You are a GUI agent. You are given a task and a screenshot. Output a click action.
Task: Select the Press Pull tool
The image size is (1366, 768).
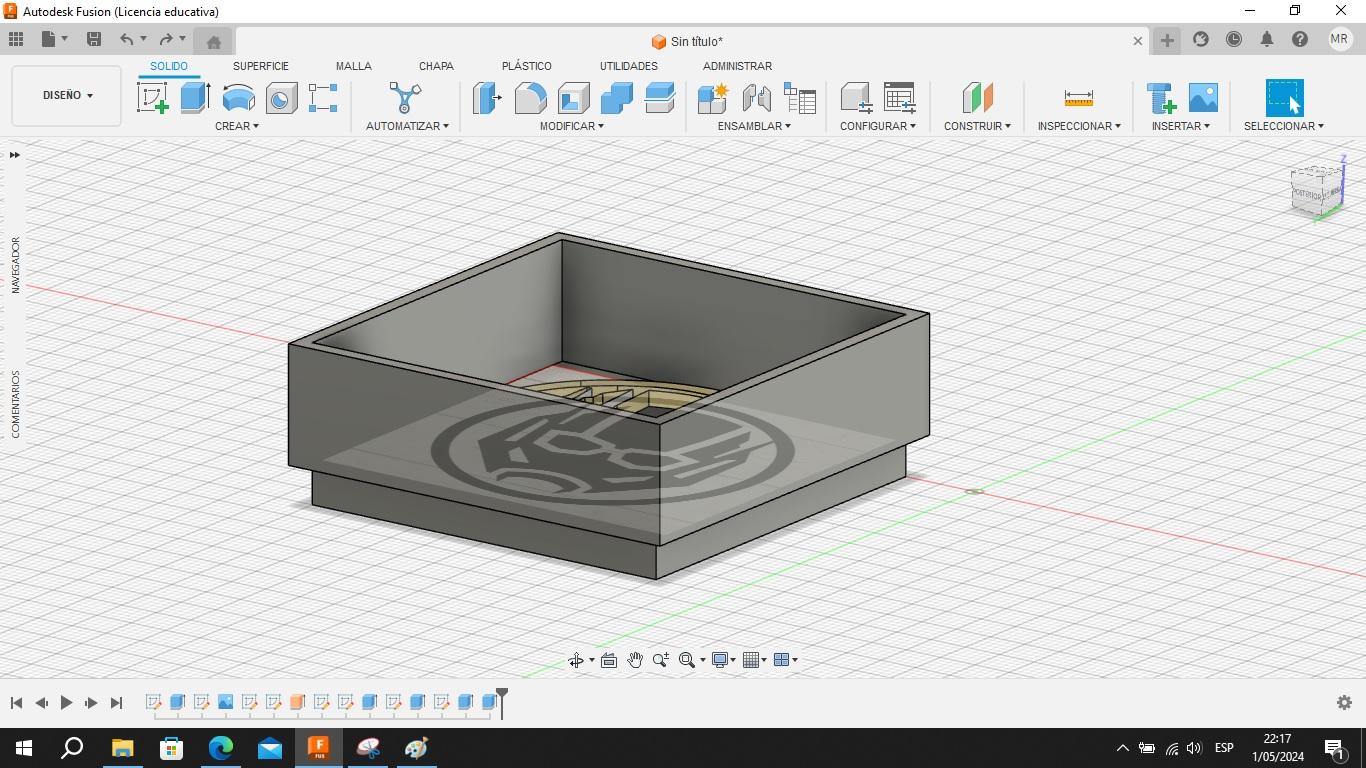pos(487,98)
